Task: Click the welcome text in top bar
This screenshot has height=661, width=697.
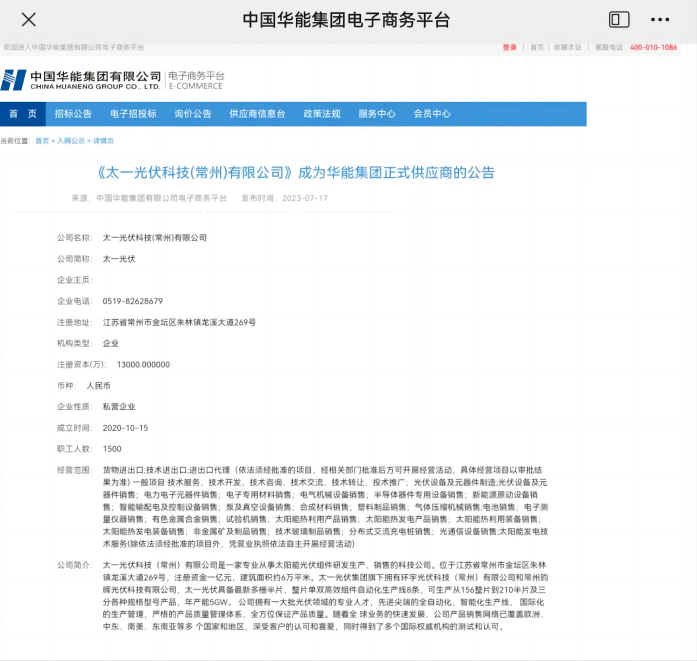Action: point(74,47)
